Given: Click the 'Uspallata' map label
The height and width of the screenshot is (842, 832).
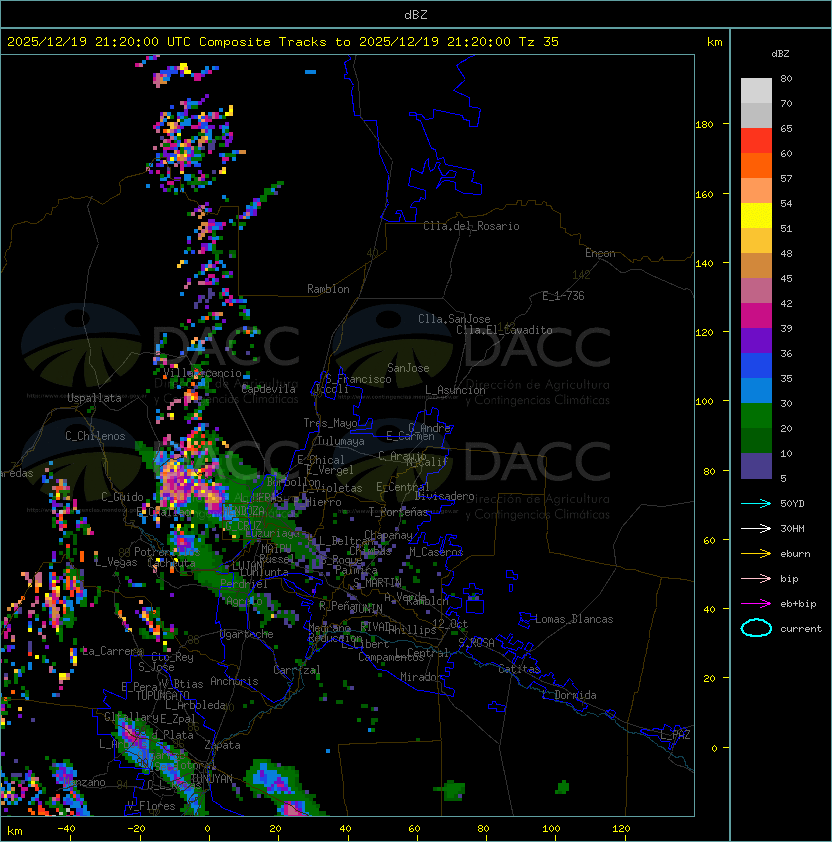Looking at the screenshot, I should coord(94,398).
